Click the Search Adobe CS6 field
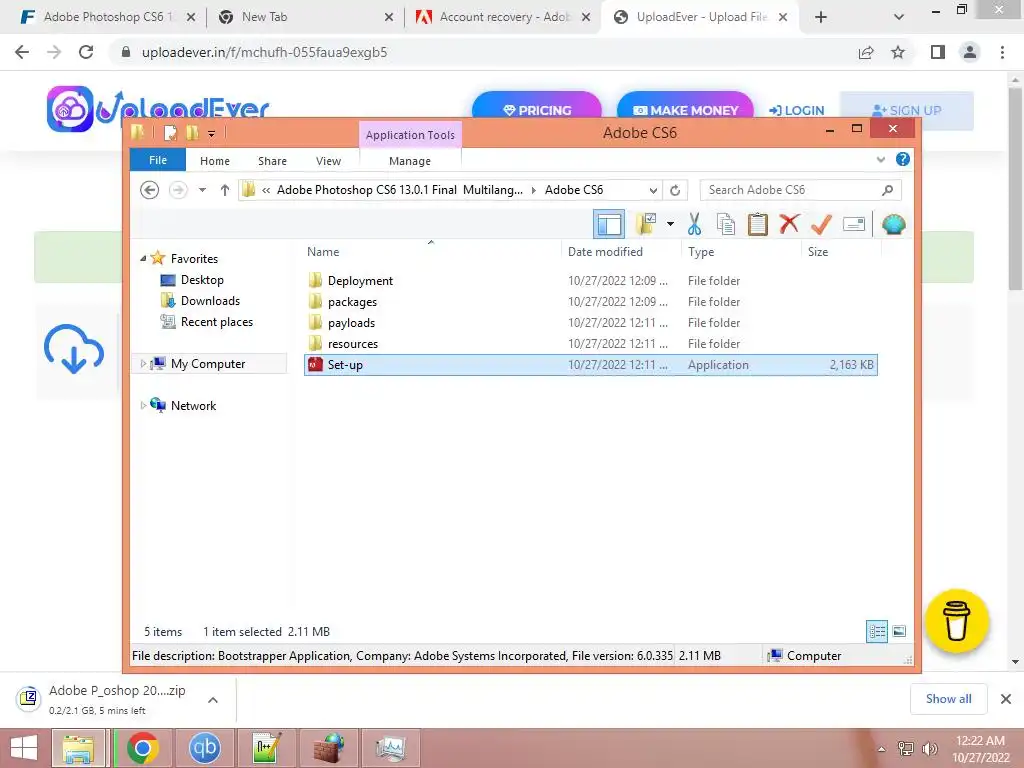 [x=801, y=190]
